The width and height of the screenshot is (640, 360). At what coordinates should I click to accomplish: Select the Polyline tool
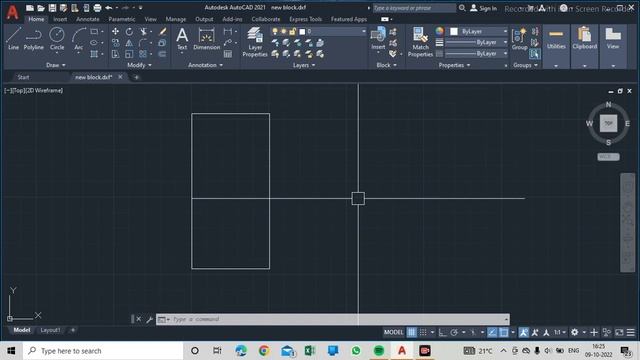33,38
